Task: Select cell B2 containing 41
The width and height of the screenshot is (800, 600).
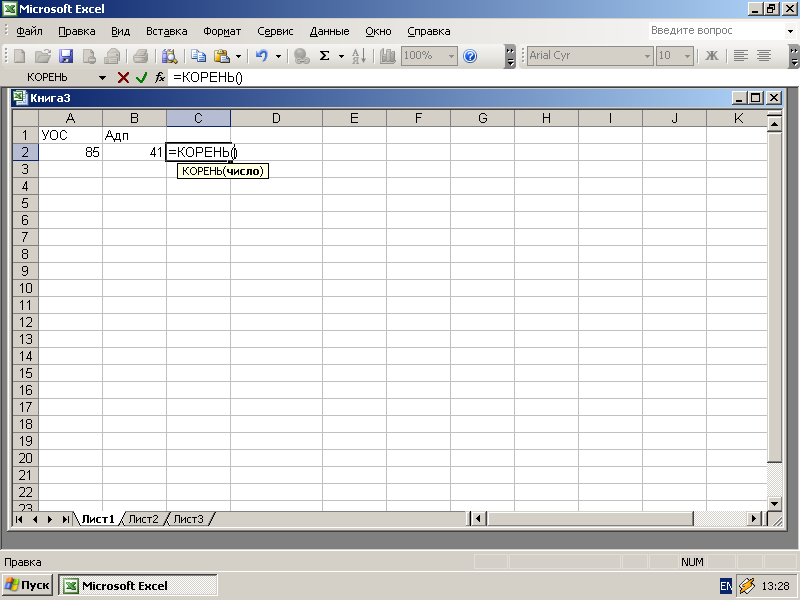Action: click(134, 152)
